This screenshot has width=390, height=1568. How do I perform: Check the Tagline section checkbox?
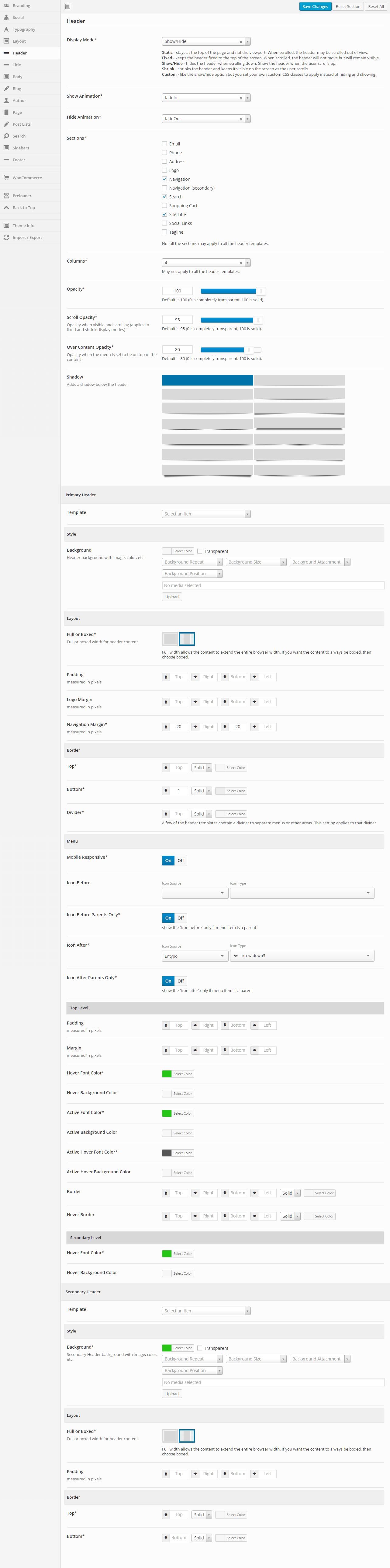tap(164, 232)
